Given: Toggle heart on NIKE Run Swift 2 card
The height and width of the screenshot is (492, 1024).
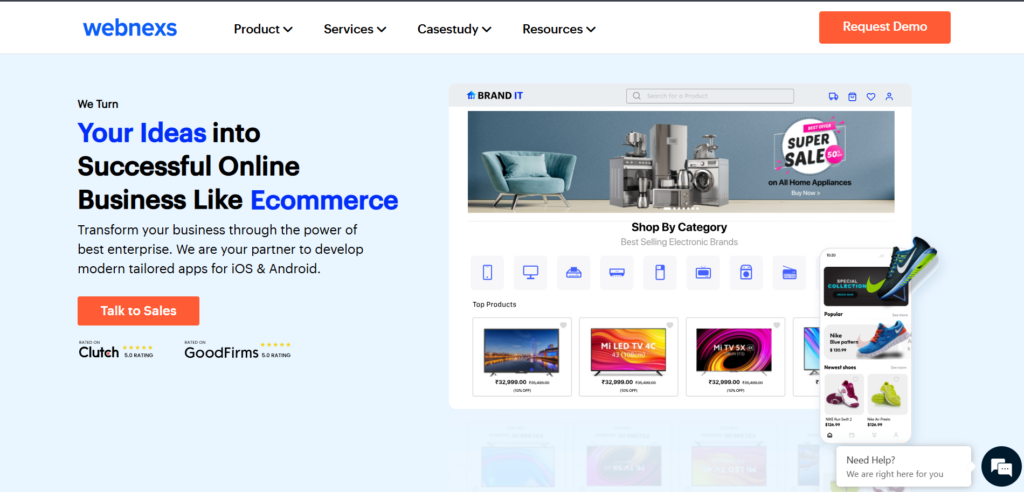Looking at the screenshot, I should click(x=856, y=380).
